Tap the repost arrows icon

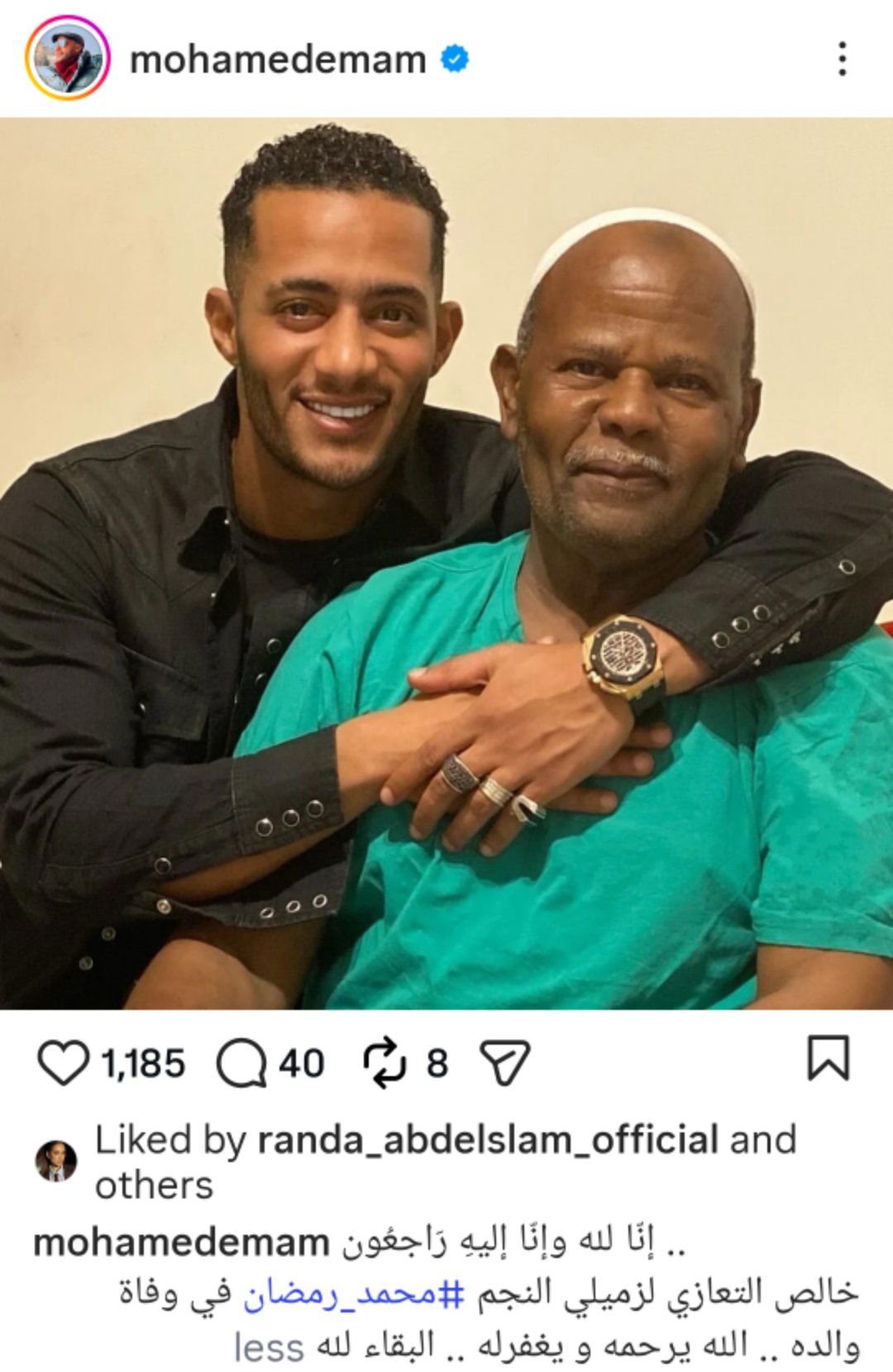click(385, 1063)
